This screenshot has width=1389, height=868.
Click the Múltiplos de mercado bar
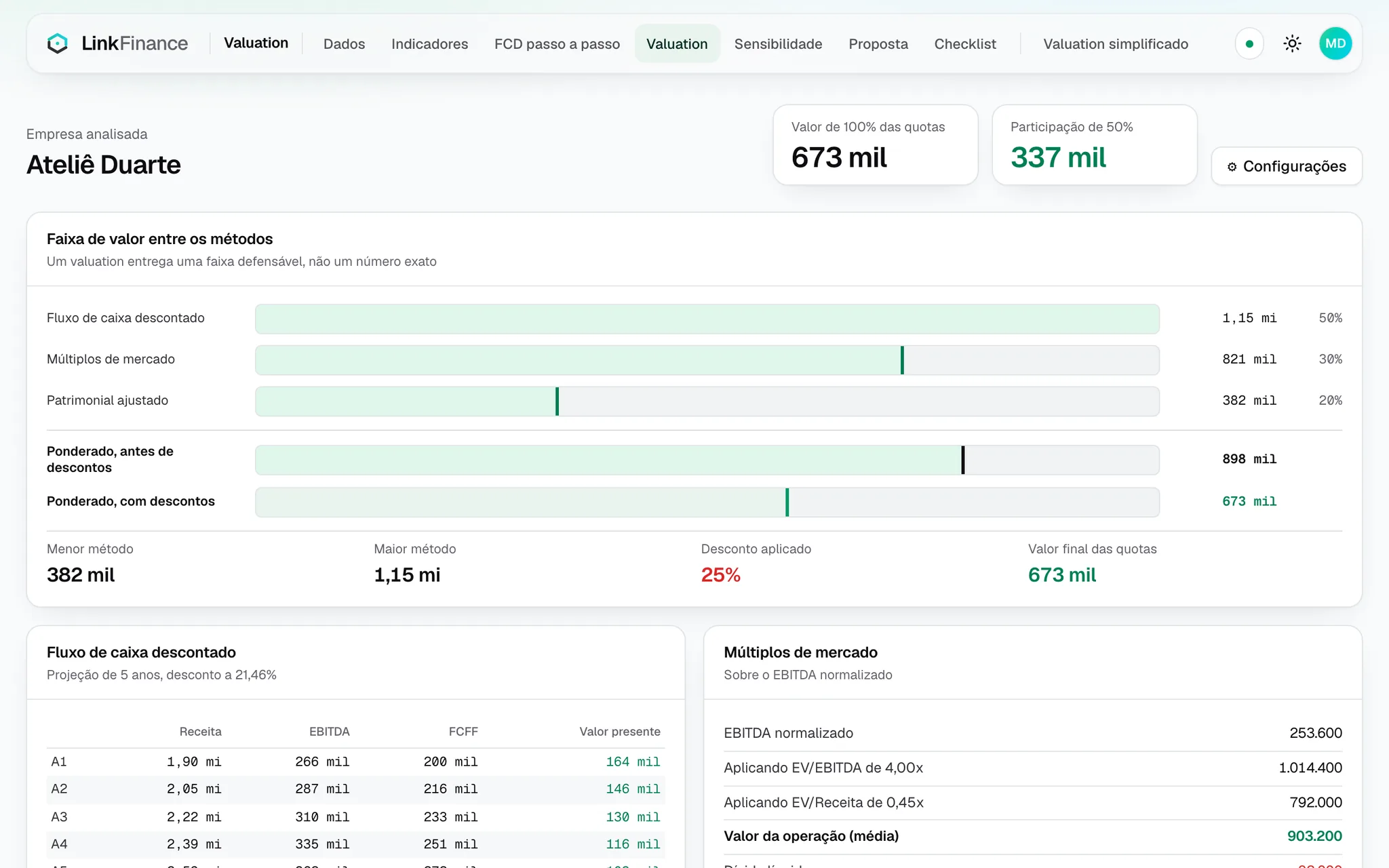click(x=707, y=360)
